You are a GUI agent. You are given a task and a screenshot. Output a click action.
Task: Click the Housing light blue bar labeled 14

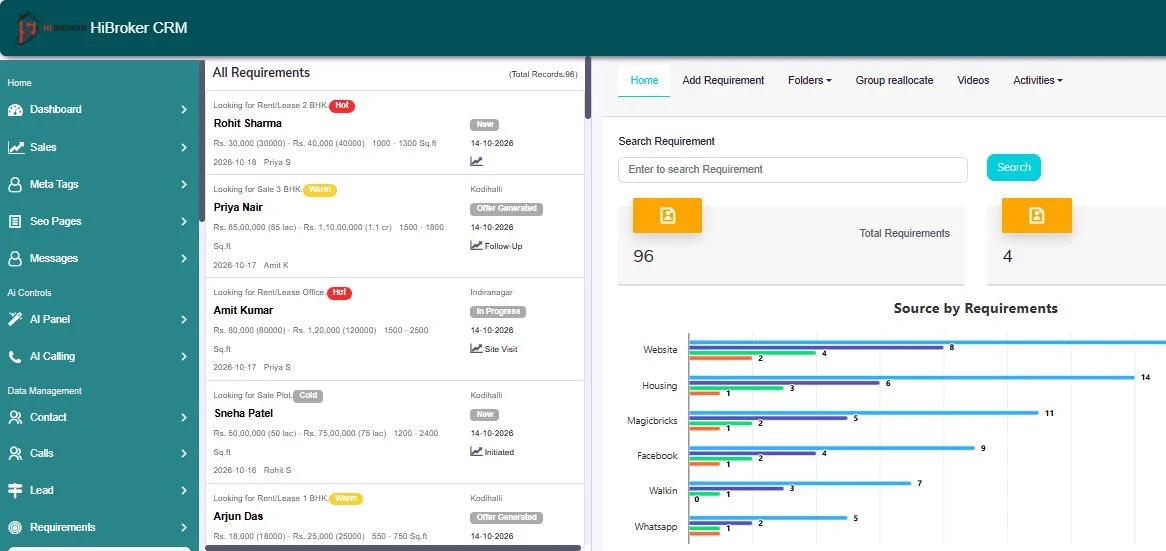pos(912,378)
